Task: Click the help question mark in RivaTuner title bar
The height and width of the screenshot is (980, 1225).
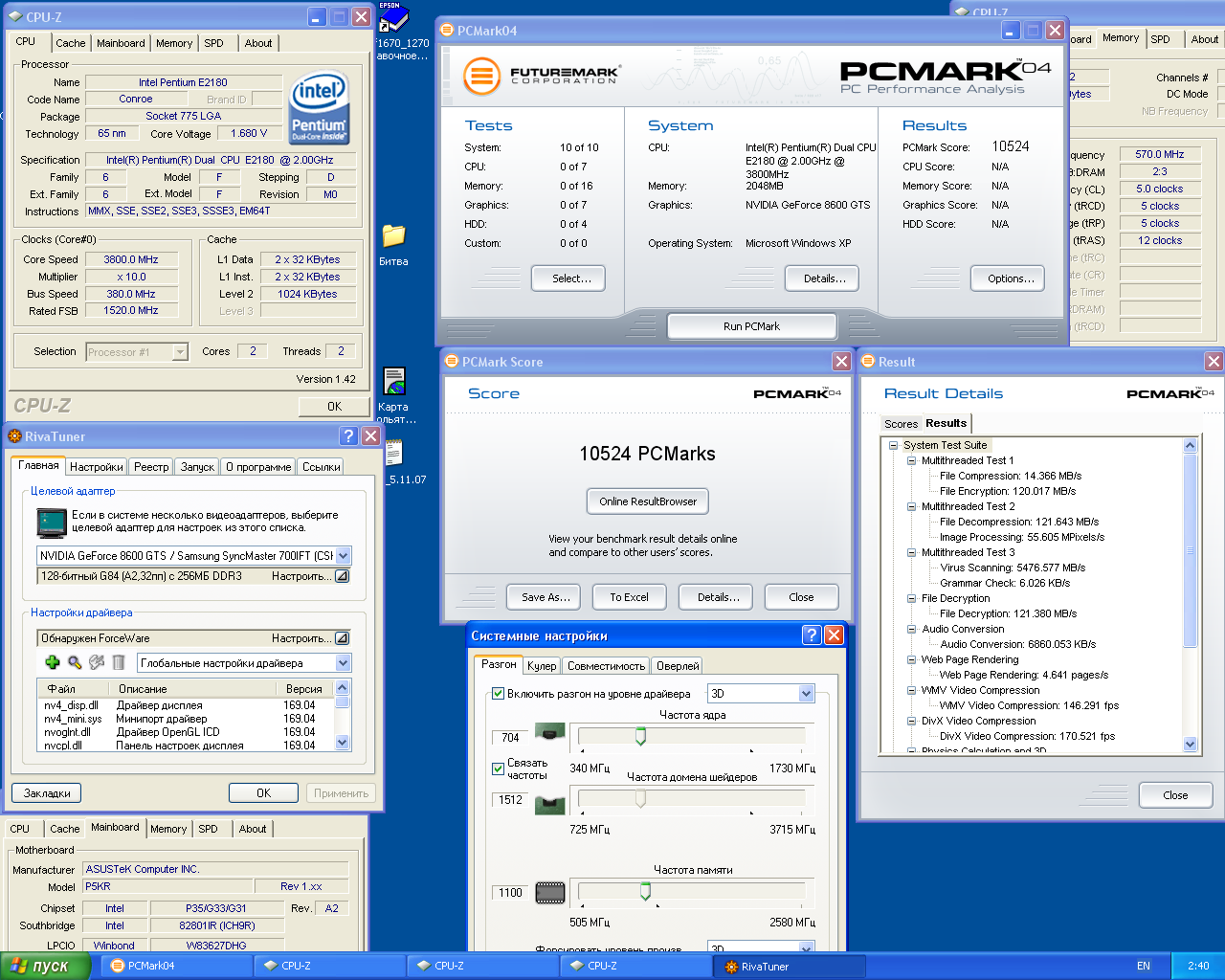Action: tap(348, 436)
